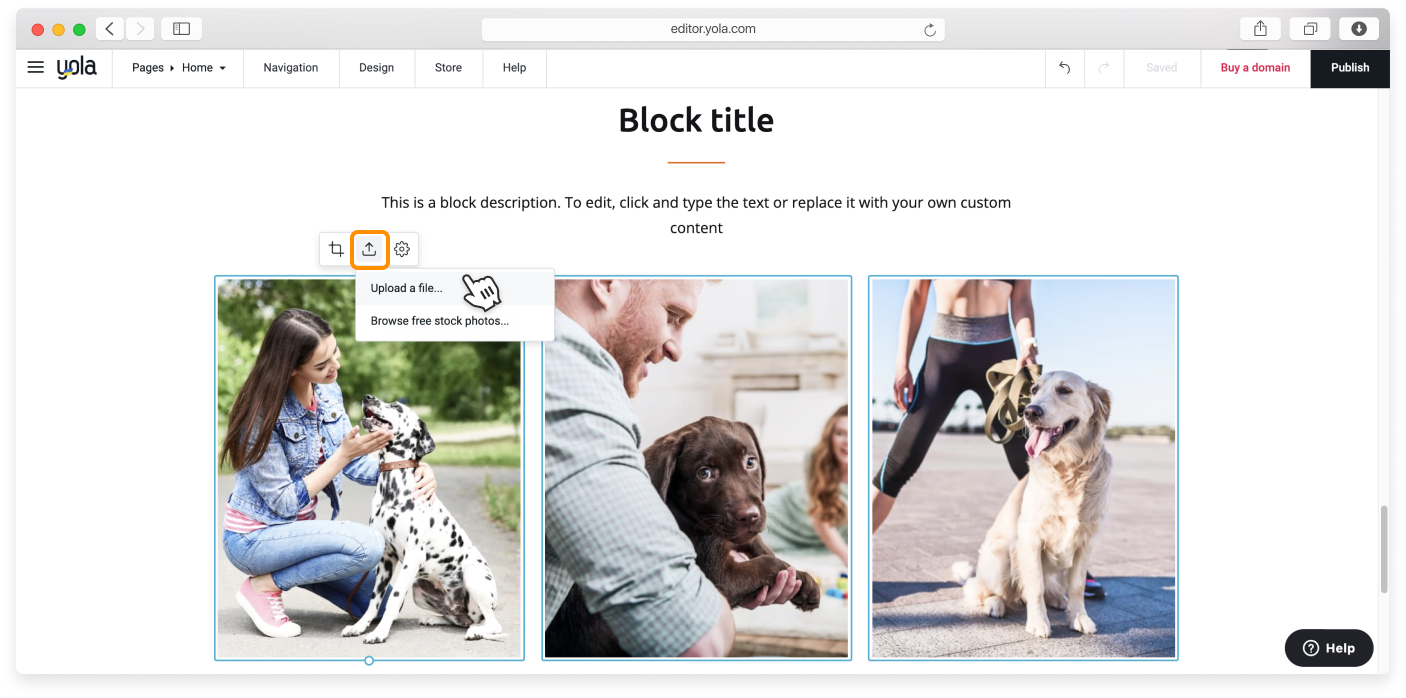Click the Safari share icon

pos(1260,29)
